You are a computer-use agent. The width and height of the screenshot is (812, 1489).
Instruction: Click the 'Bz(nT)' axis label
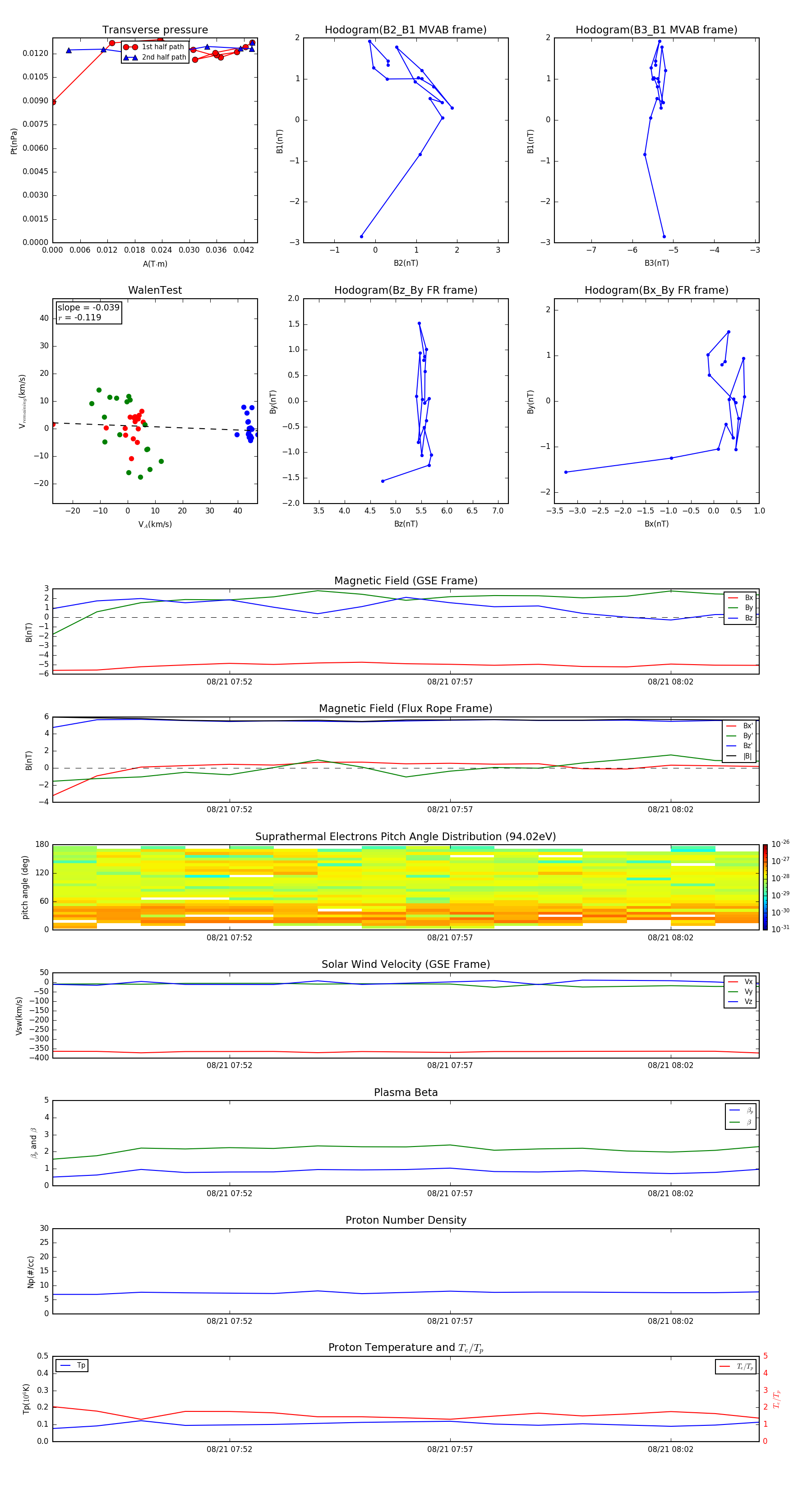406,524
